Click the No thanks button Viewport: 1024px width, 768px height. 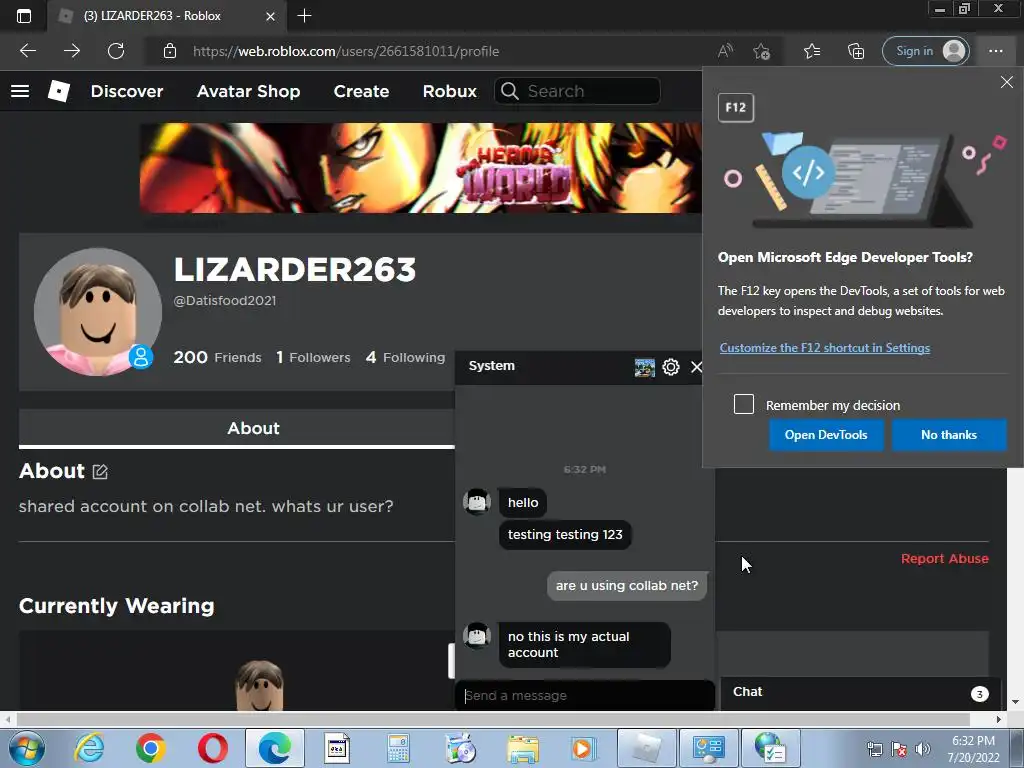(x=949, y=435)
